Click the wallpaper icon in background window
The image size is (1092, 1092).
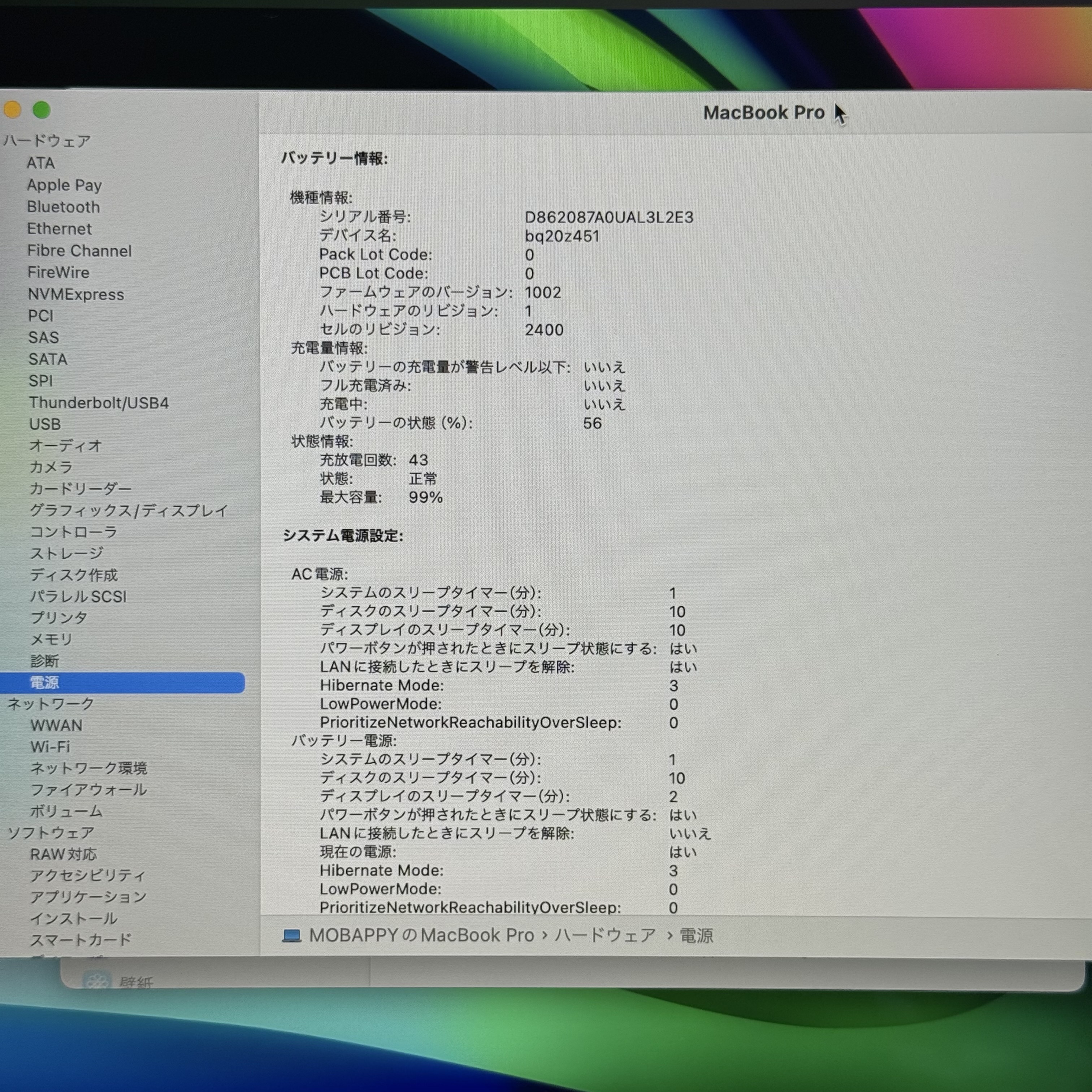click(x=97, y=981)
